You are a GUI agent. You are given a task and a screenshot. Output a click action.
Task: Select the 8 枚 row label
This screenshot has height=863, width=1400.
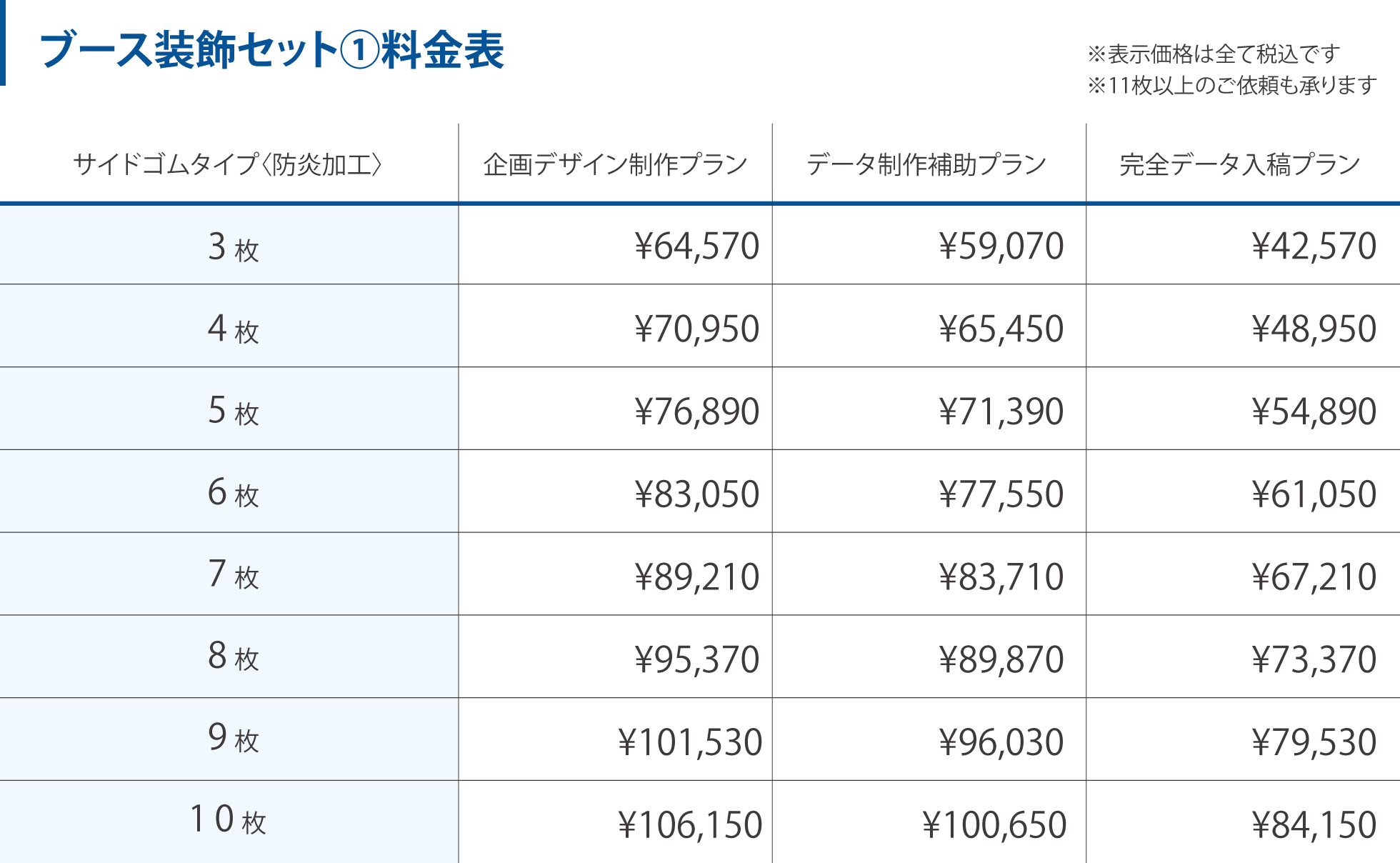pos(233,657)
